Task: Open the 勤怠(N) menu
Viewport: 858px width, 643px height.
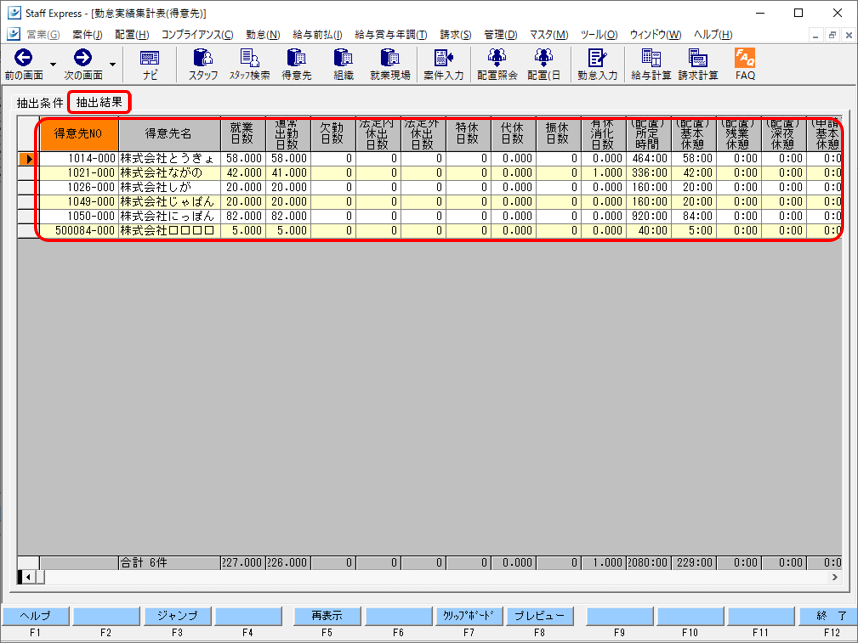Action: pos(263,34)
